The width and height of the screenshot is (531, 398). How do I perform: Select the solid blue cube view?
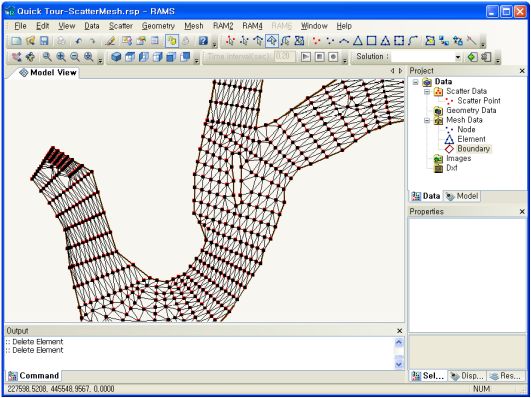[116, 57]
